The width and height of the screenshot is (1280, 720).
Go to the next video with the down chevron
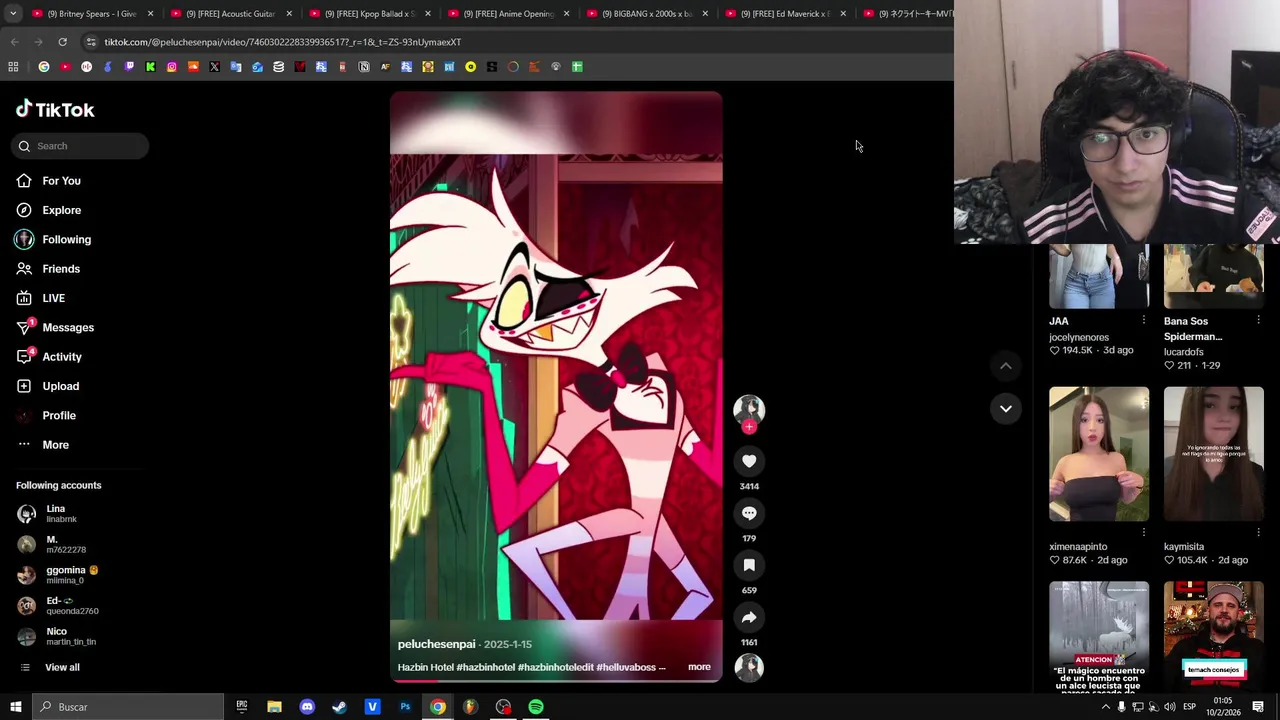(1006, 408)
